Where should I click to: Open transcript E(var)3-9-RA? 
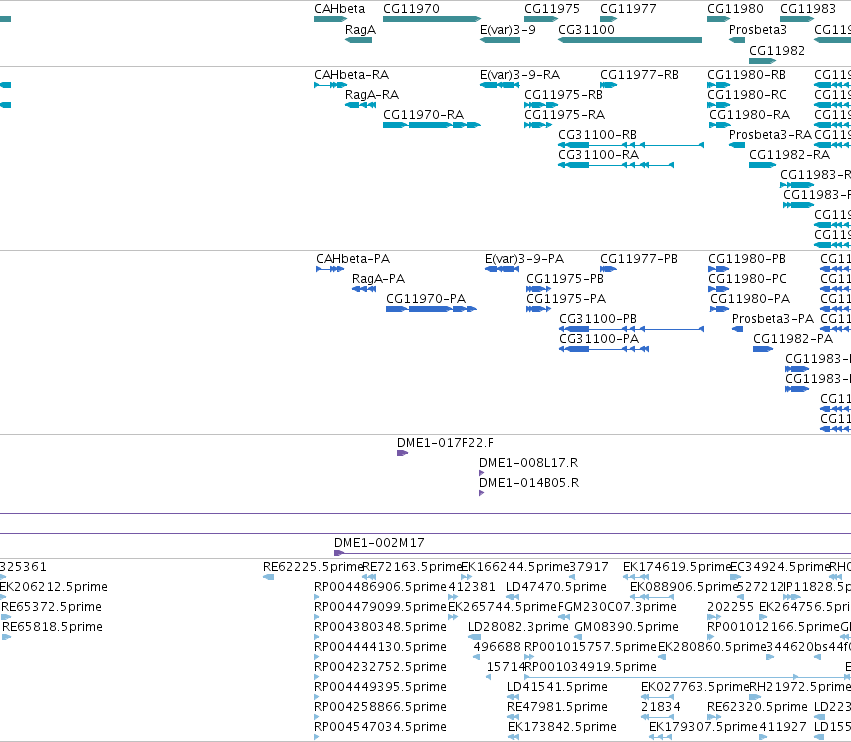point(500,85)
